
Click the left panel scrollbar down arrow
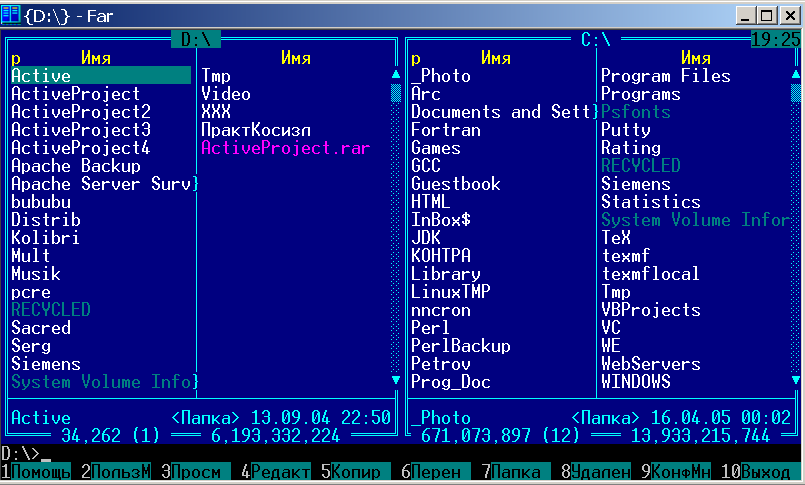pyautogui.click(x=396, y=380)
